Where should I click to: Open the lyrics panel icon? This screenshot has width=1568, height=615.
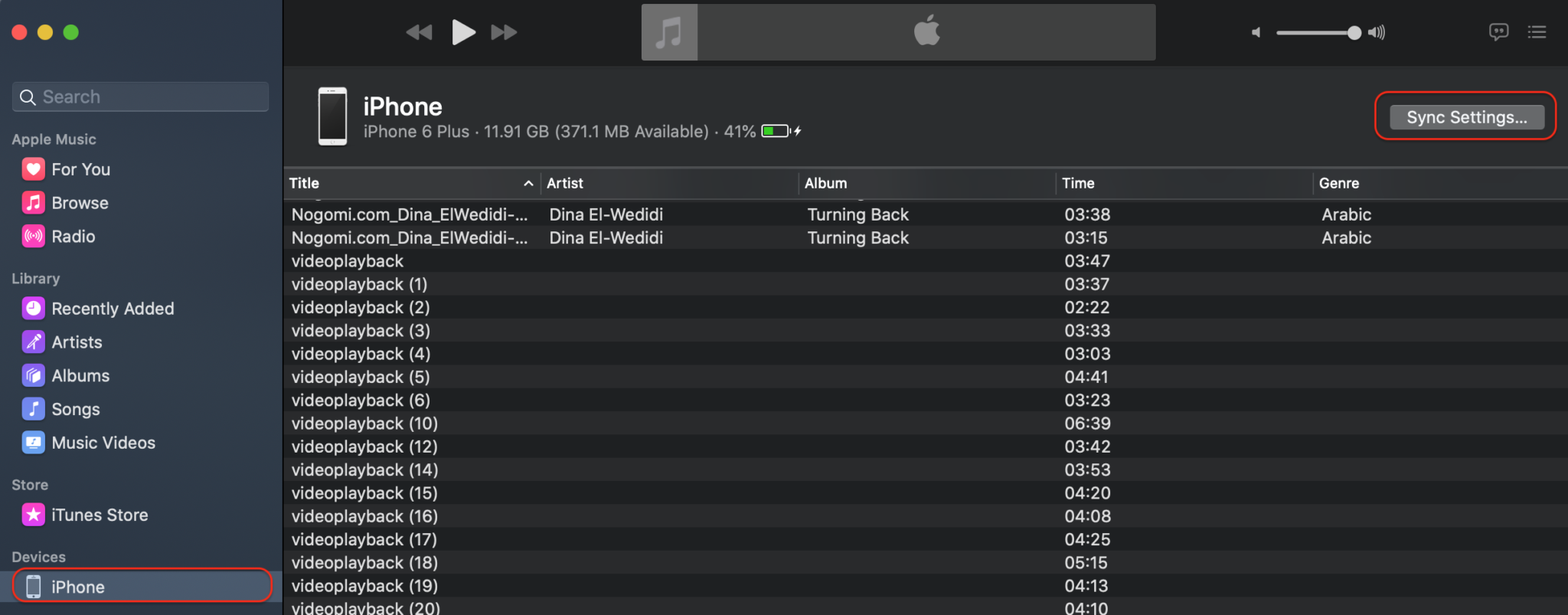[1498, 32]
